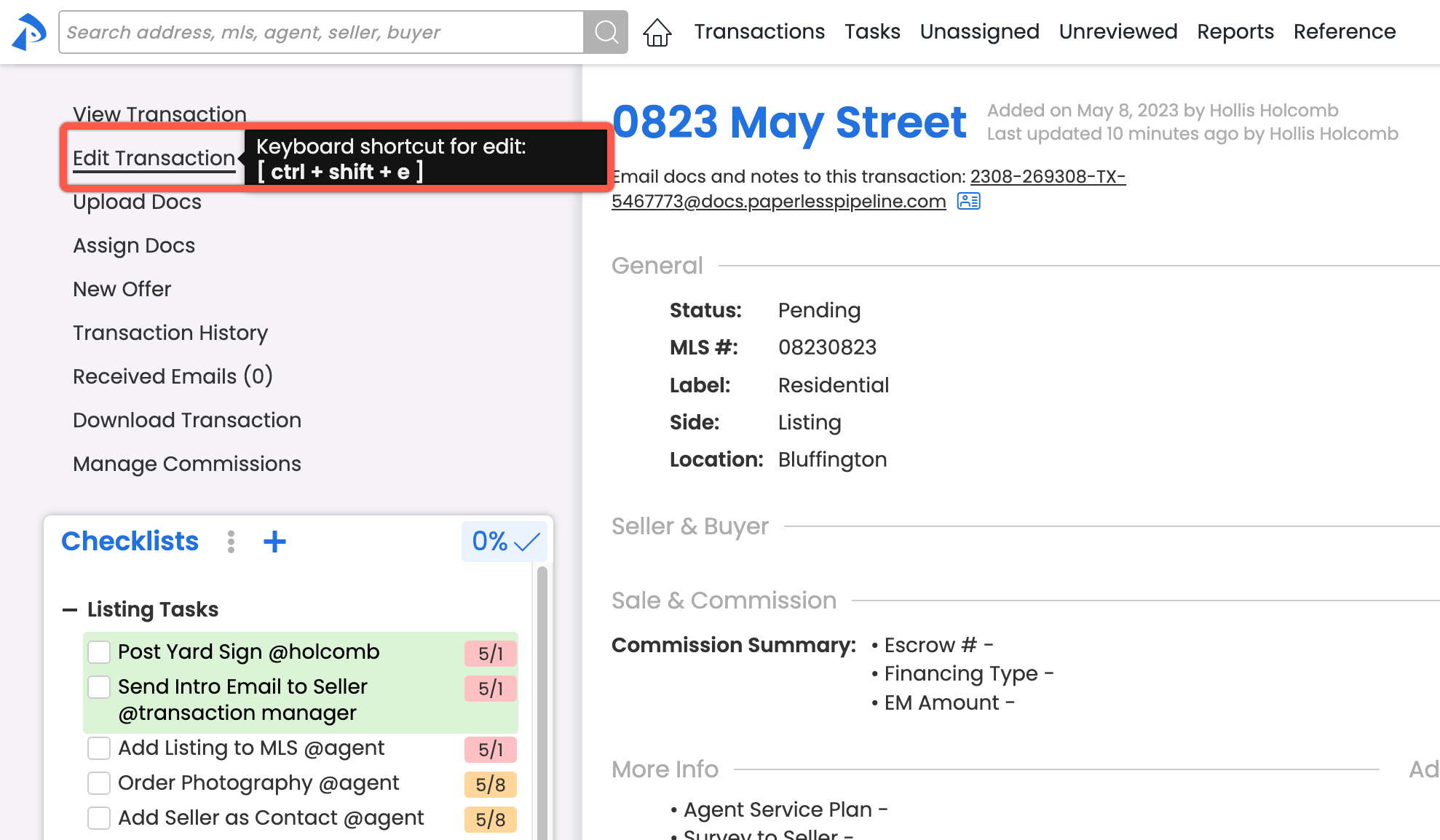Check the Send Intro Email to Seller checkbox

[x=99, y=686]
